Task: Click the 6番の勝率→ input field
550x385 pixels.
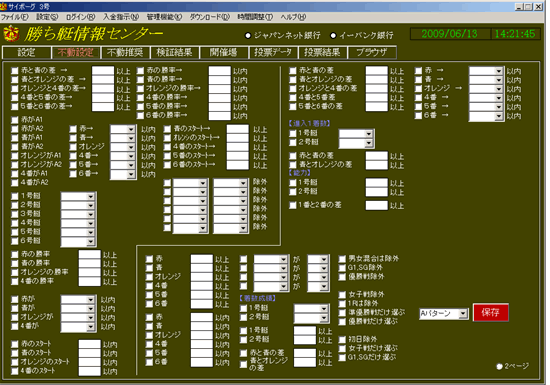Action: coord(220,116)
